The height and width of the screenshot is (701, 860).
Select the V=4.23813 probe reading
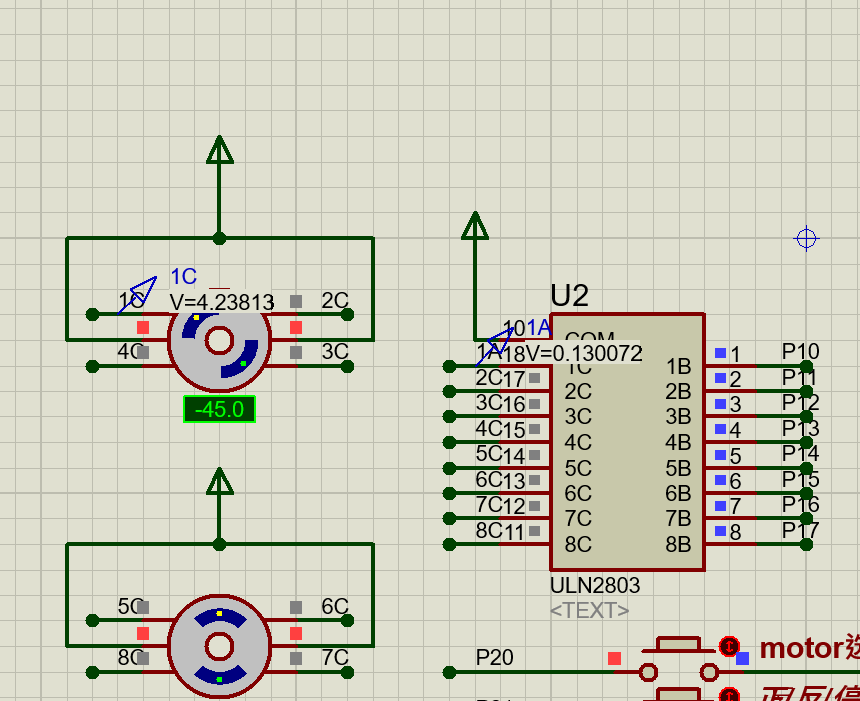pyautogui.click(x=222, y=302)
